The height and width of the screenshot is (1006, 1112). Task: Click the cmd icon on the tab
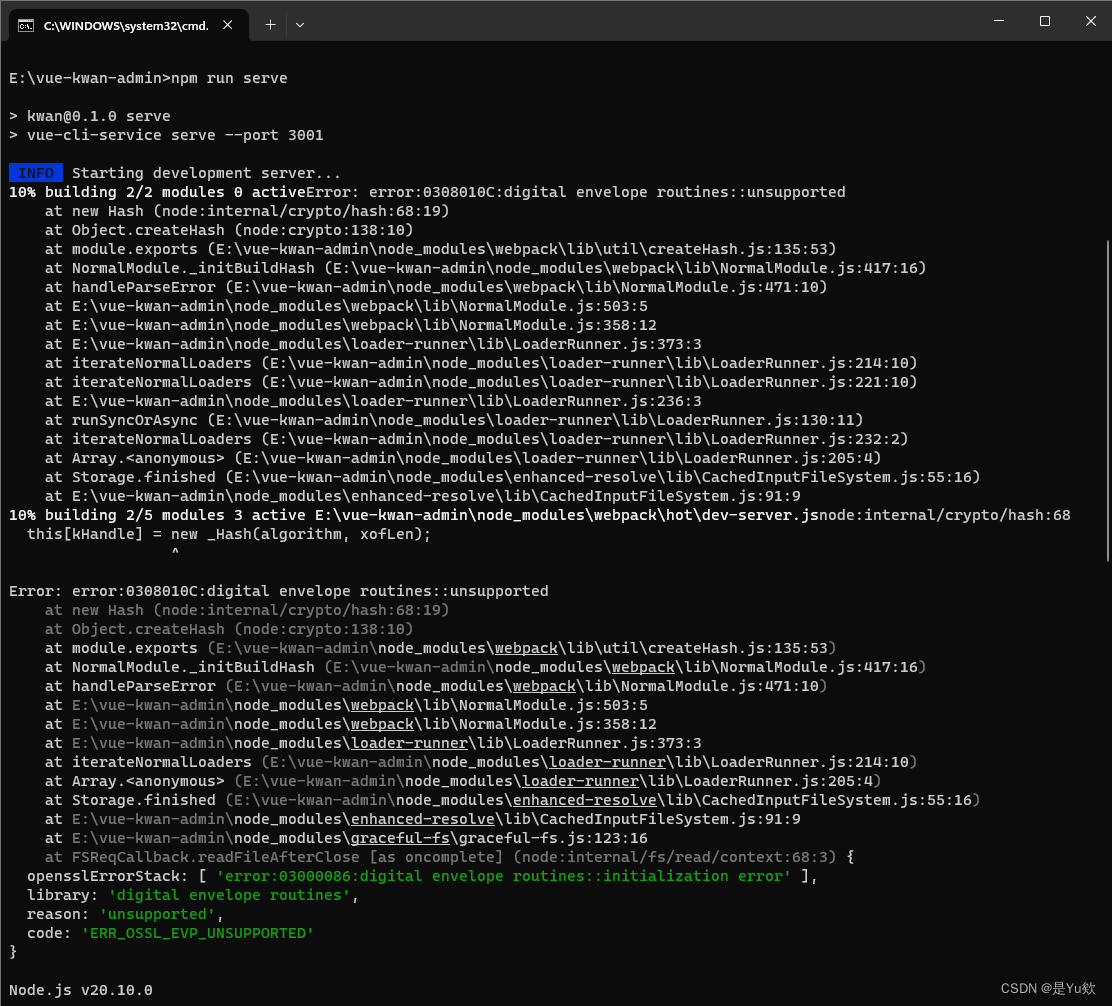tap(26, 26)
